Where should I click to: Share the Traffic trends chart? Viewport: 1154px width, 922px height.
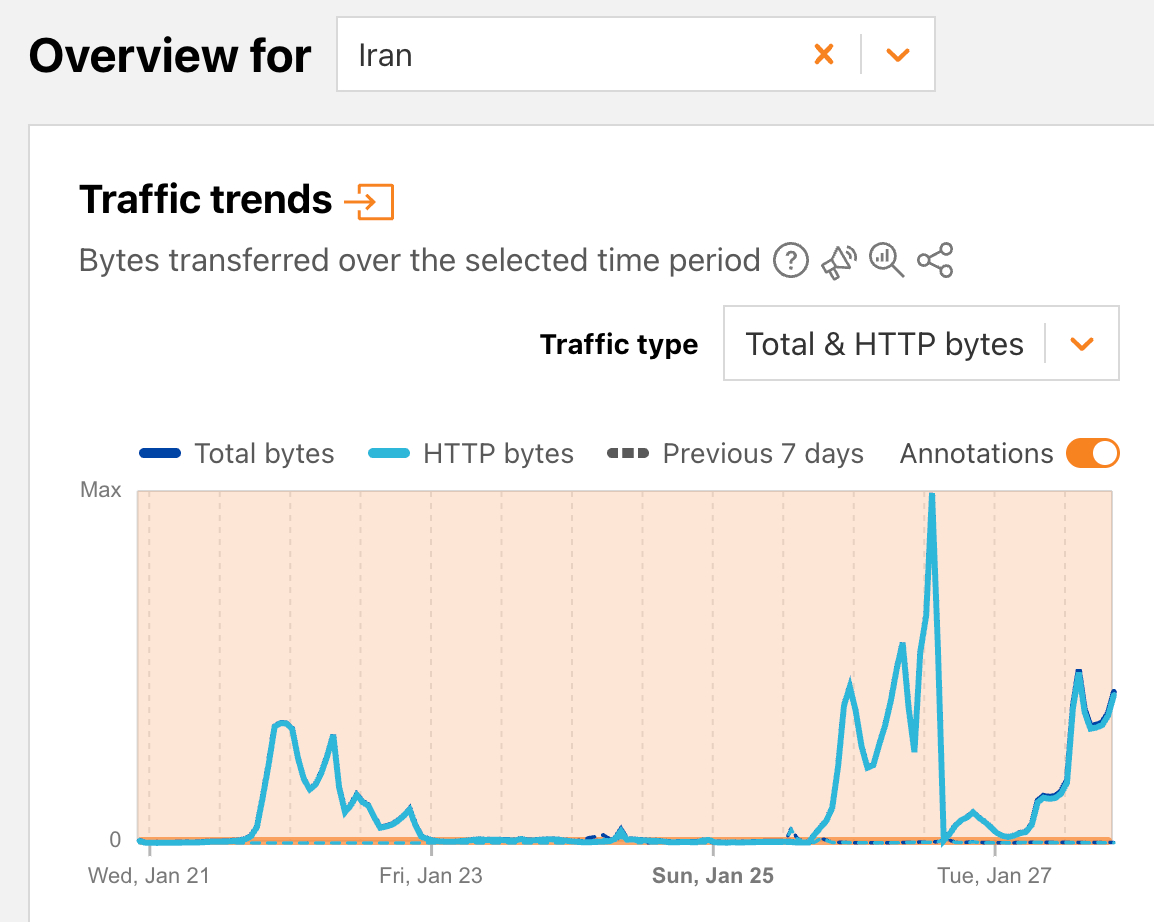[x=935, y=262]
